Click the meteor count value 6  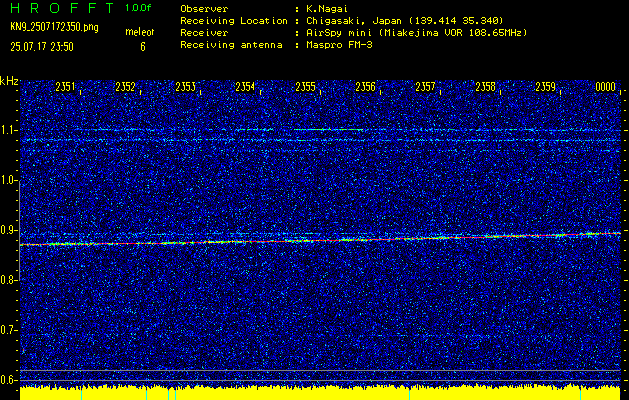pyautogui.click(x=143, y=47)
